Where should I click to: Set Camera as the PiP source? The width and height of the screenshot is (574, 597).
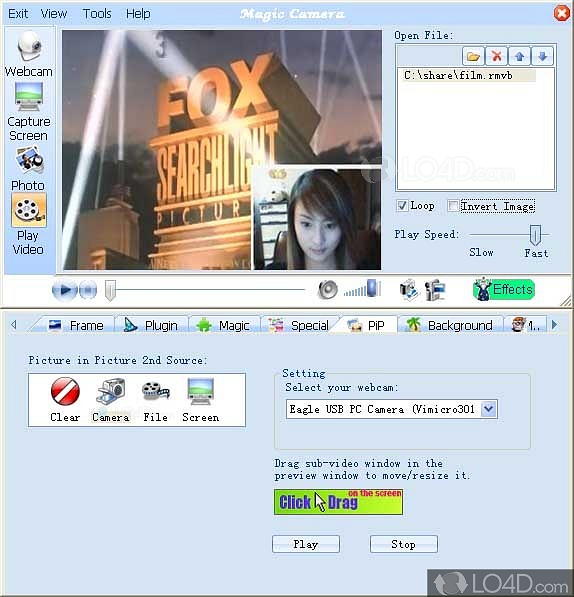click(x=111, y=400)
